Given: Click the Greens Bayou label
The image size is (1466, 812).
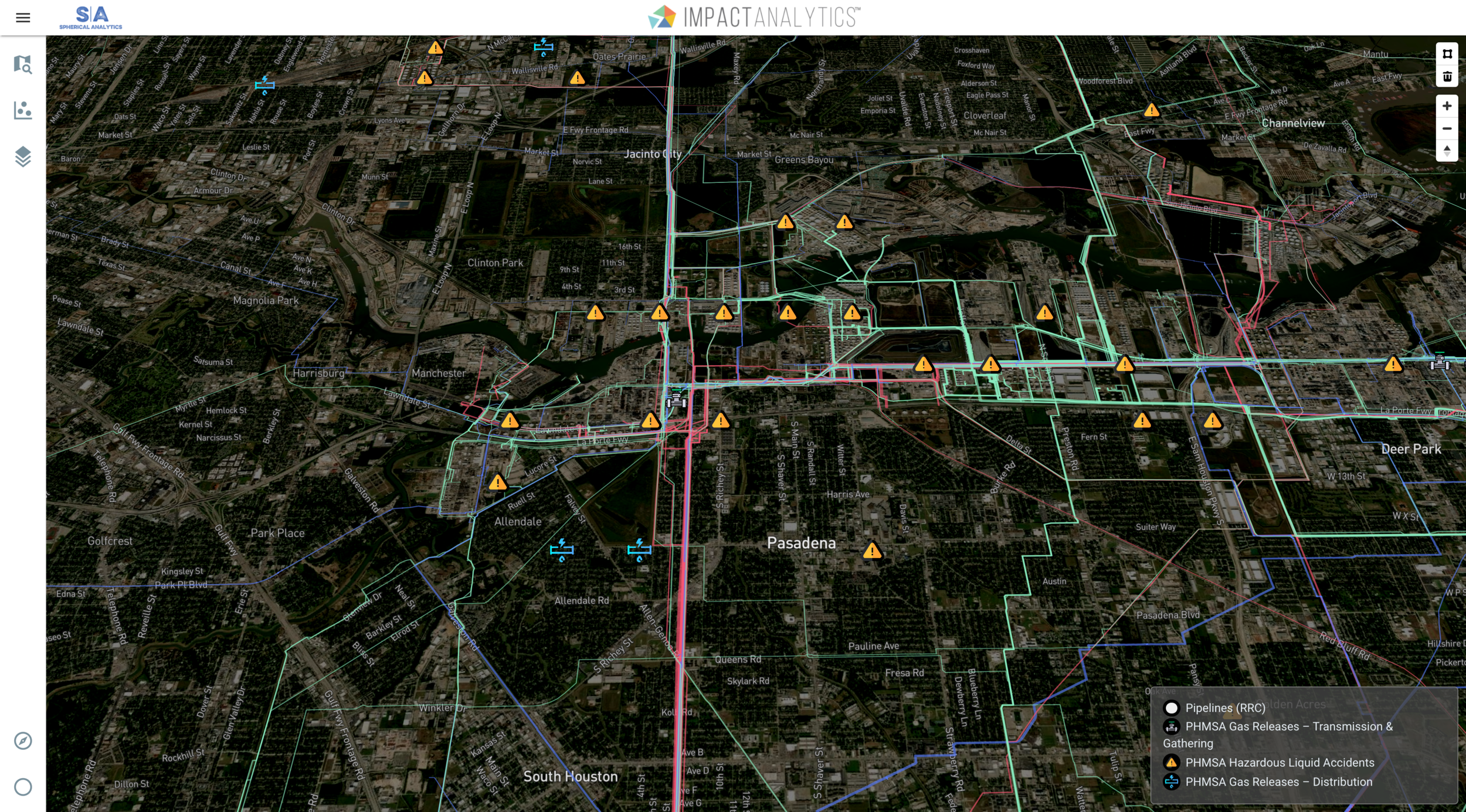Looking at the screenshot, I should tap(804, 159).
